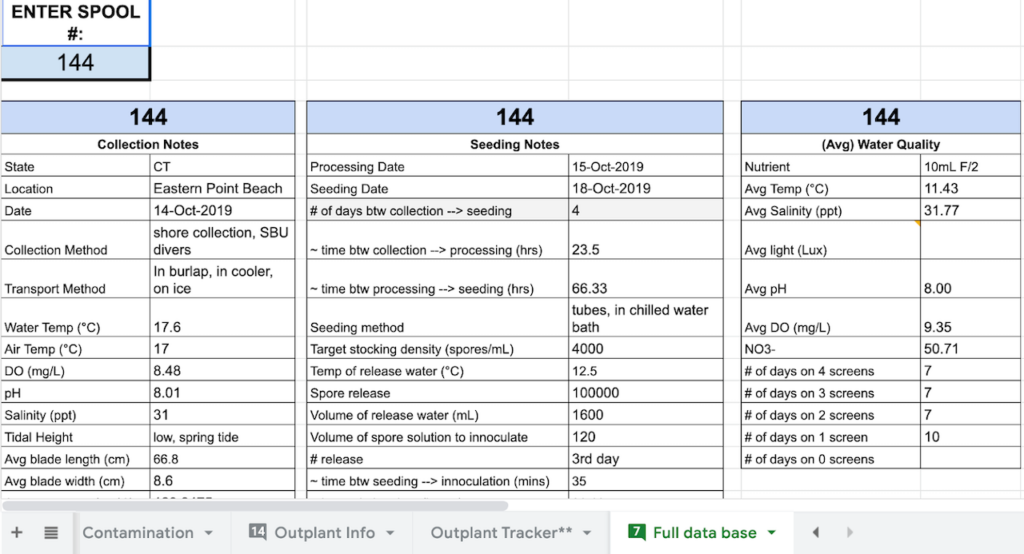Click the Nutrient value cell 10mL F/2
1024x554 pixels.
pyautogui.click(x=970, y=166)
